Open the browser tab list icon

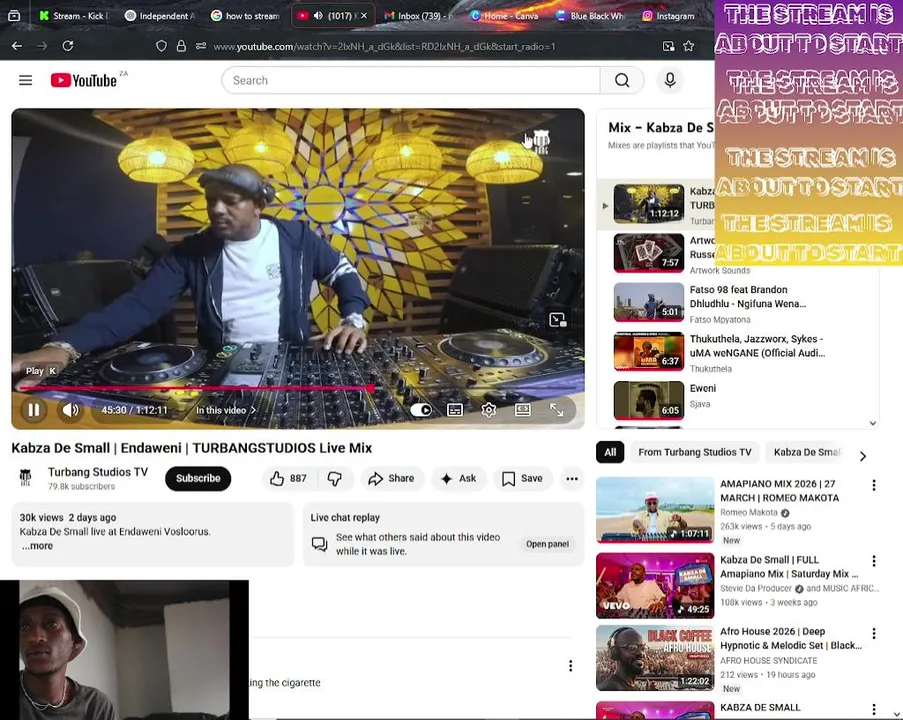pyautogui.click(x=14, y=16)
